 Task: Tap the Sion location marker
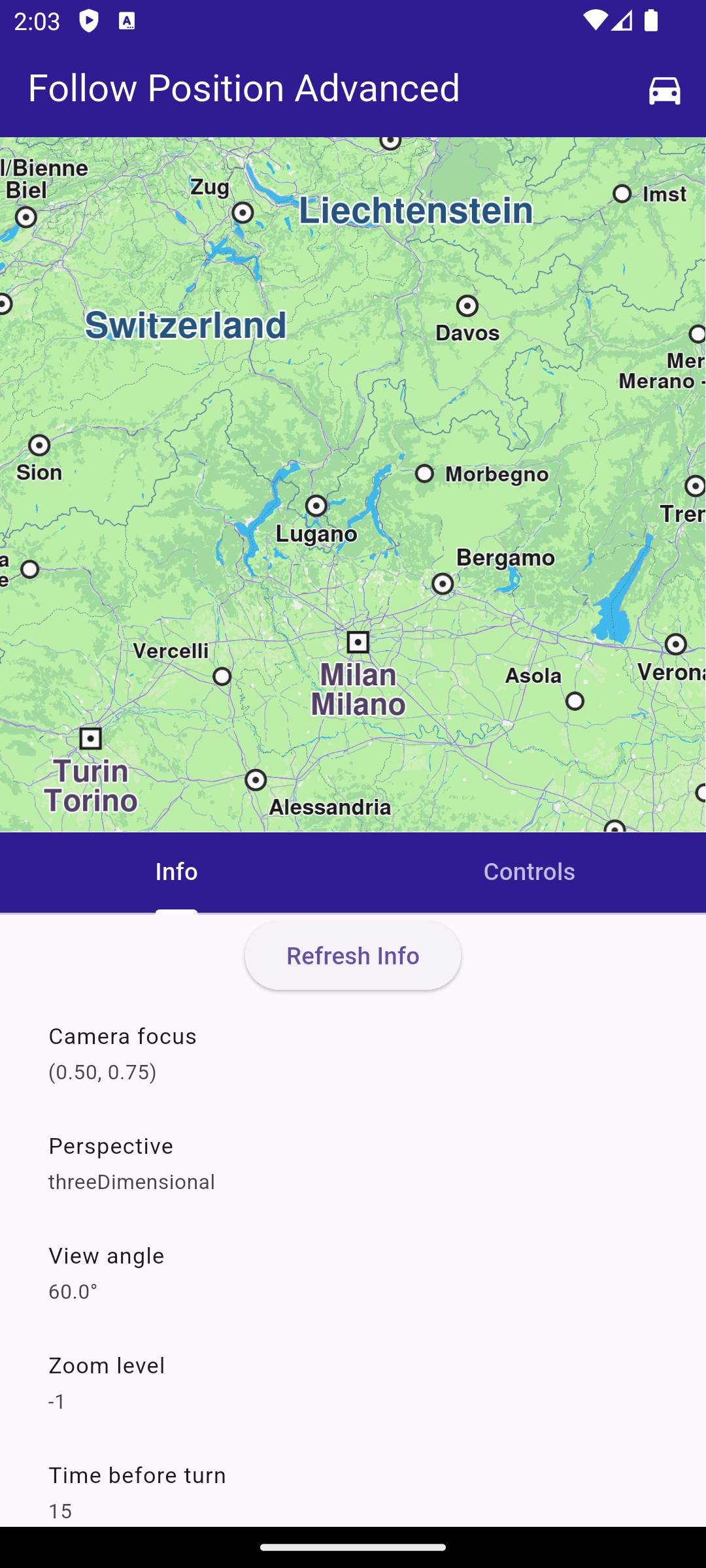point(39,446)
